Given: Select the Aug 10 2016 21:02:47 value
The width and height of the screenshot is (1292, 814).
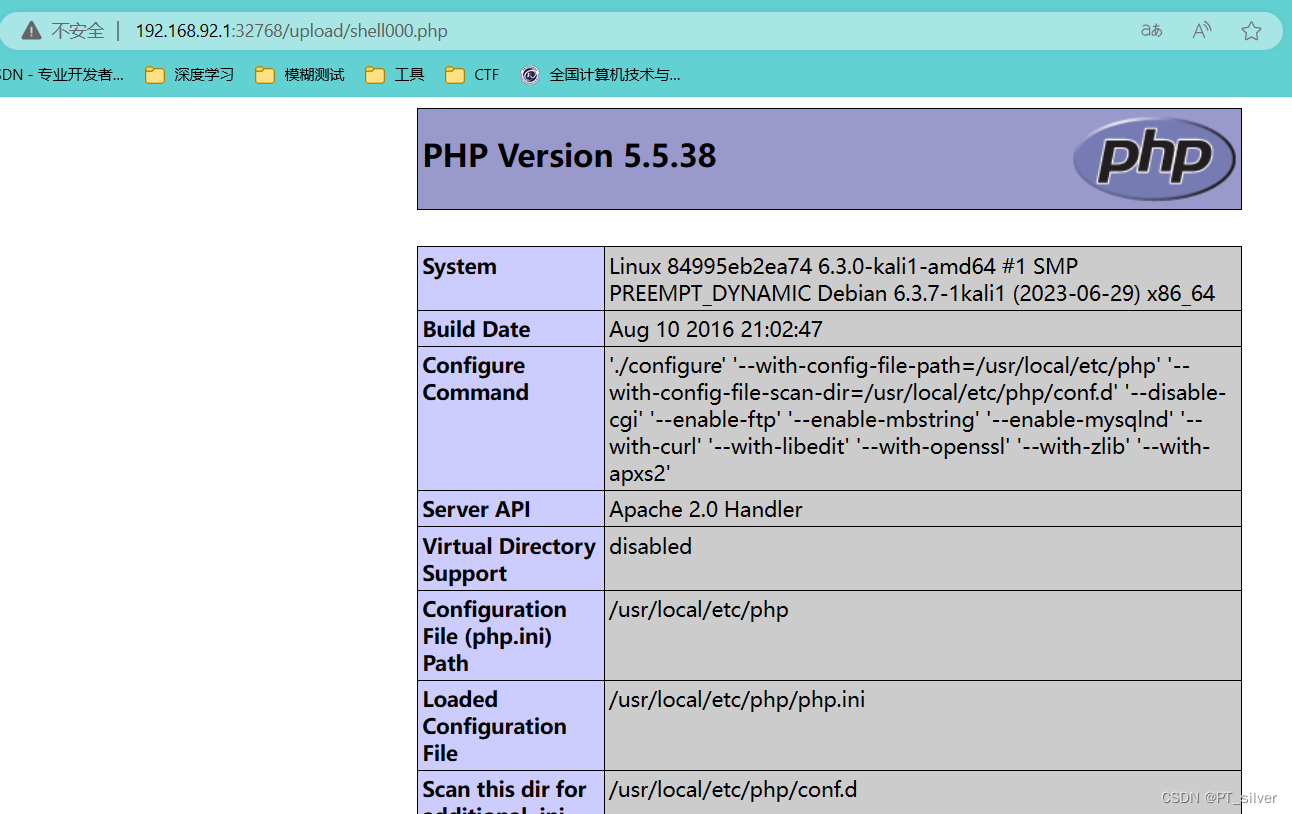Looking at the screenshot, I should click(x=716, y=329).
